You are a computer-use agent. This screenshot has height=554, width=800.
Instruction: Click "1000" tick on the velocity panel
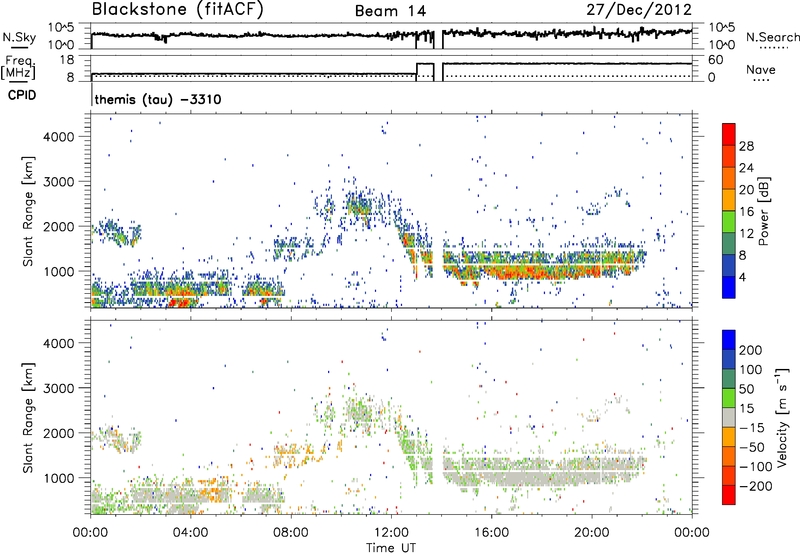coord(58,478)
